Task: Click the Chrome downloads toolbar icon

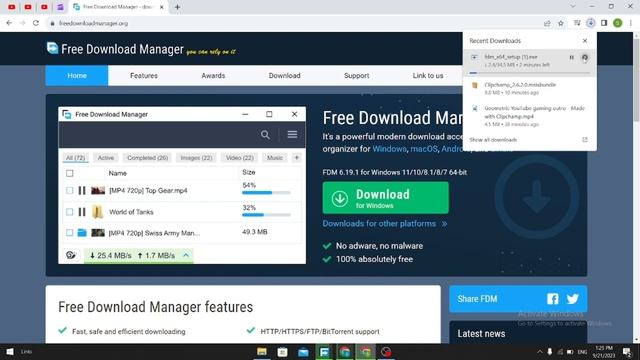Action: [591, 23]
